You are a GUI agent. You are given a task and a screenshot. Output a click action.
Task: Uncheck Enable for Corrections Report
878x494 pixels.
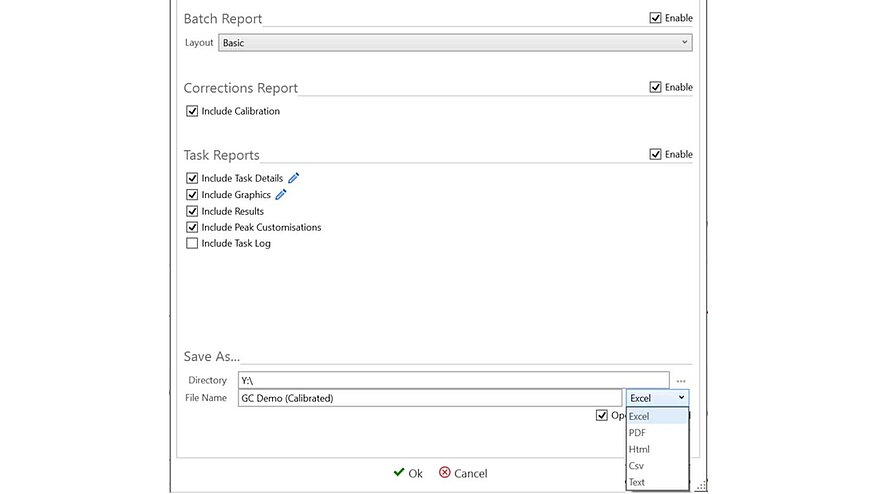(x=656, y=87)
